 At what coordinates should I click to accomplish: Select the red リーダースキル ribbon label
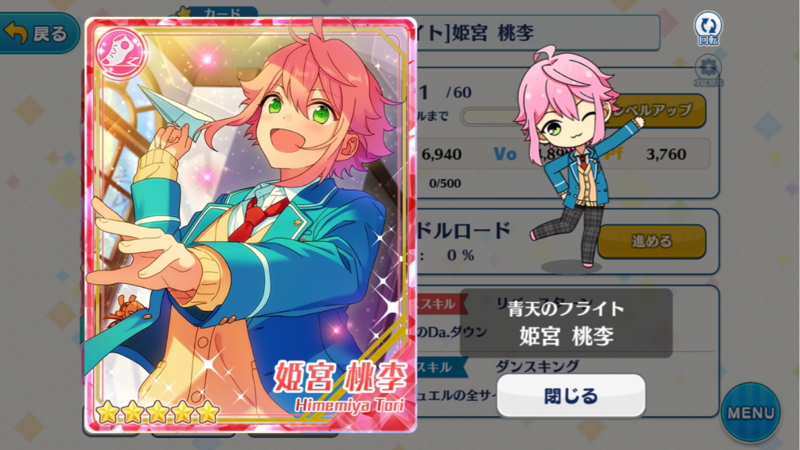pyautogui.click(x=440, y=305)
